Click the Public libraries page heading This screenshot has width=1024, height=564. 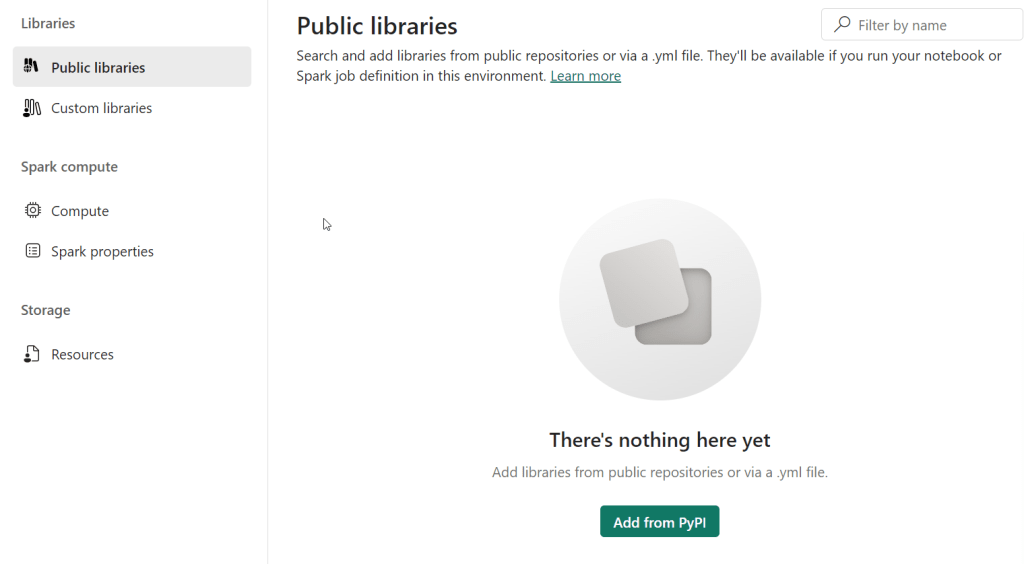(x=377, y=26)
